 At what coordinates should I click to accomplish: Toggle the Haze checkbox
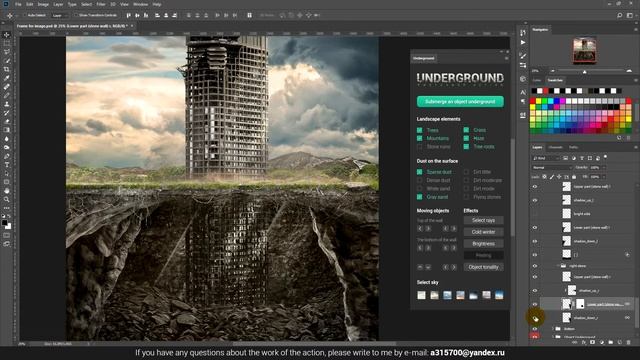(466, 138)
